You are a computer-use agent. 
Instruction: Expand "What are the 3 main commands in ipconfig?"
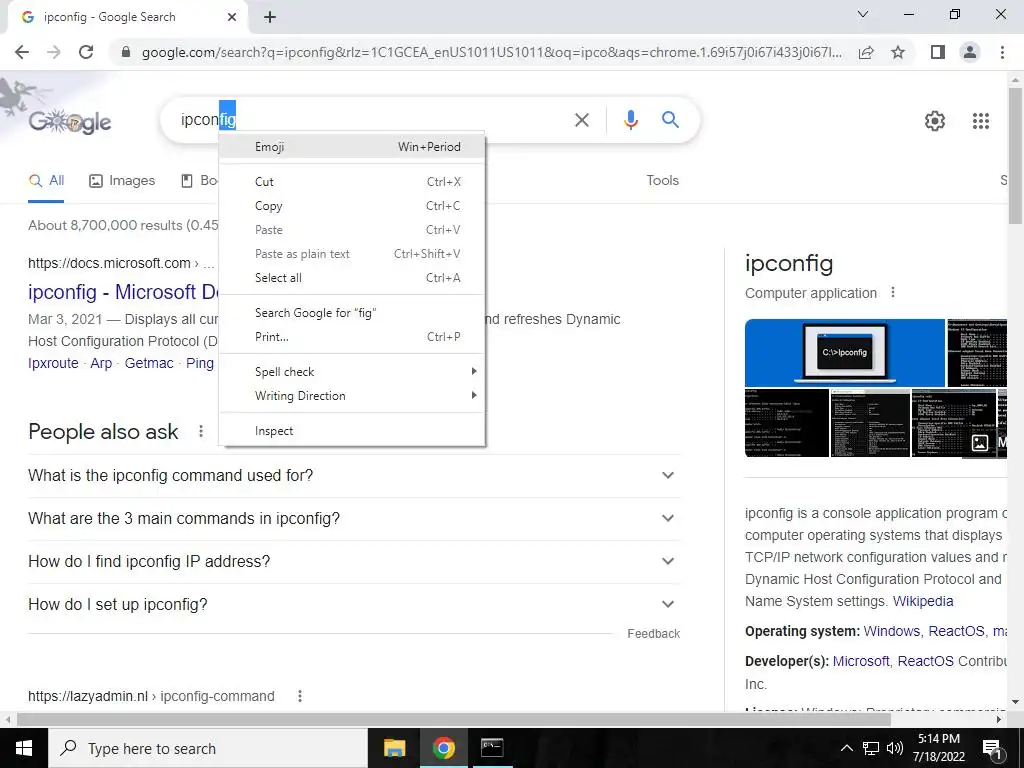[354, 519]
